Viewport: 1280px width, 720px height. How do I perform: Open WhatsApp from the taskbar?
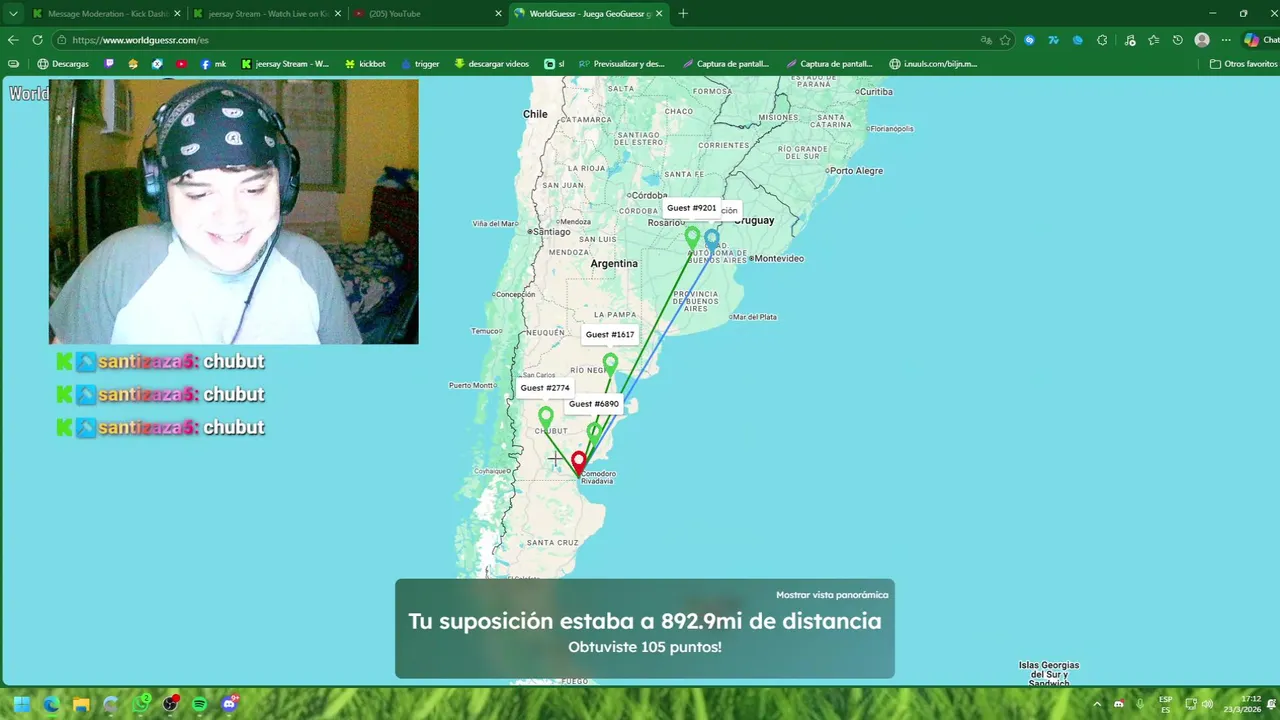(x=141, y=704)
